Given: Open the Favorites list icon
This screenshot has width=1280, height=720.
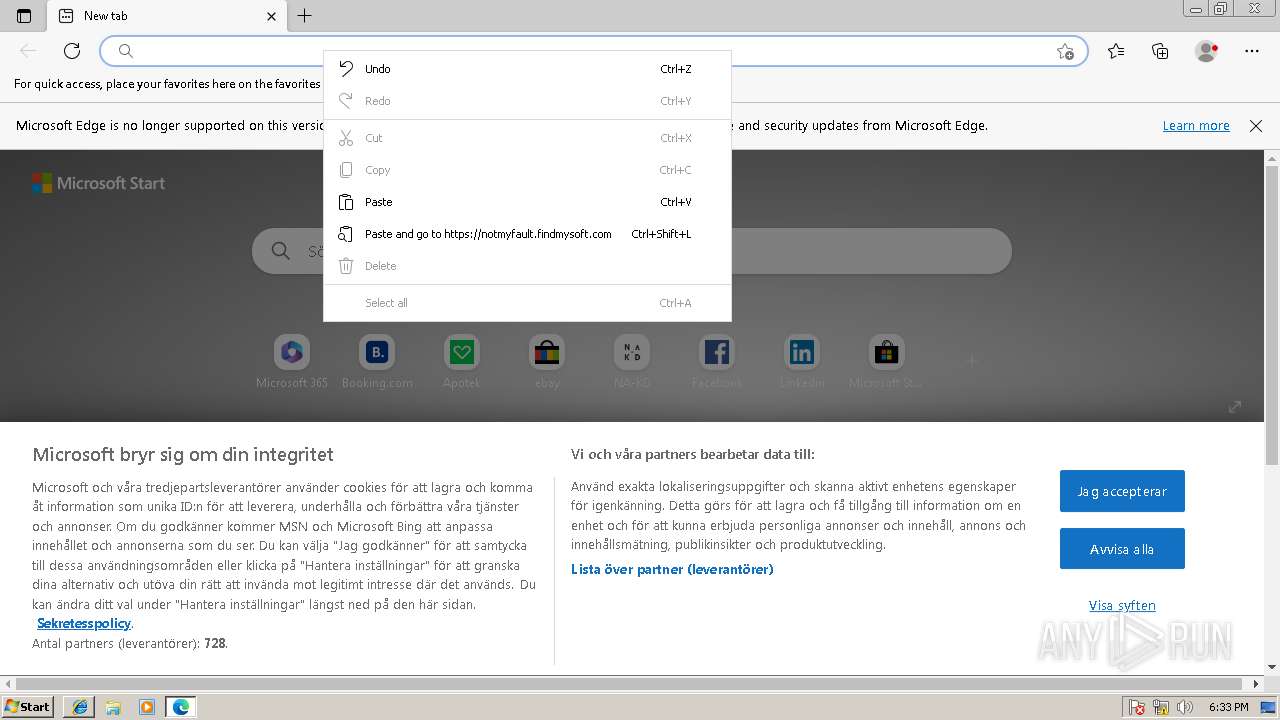Looking at the screenshot, I should coord(1116,51).
